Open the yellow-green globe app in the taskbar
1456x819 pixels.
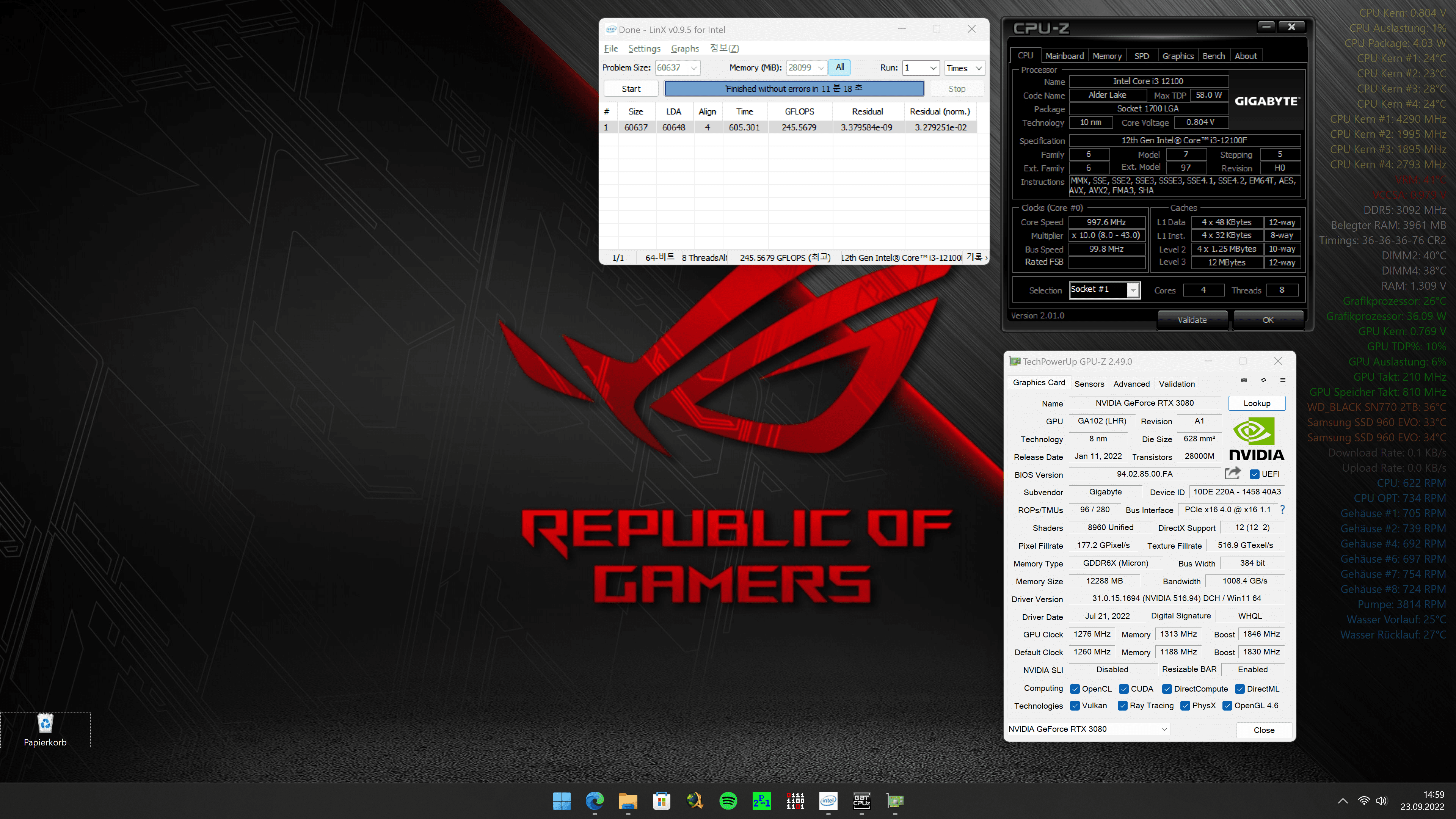coord(695,801)
